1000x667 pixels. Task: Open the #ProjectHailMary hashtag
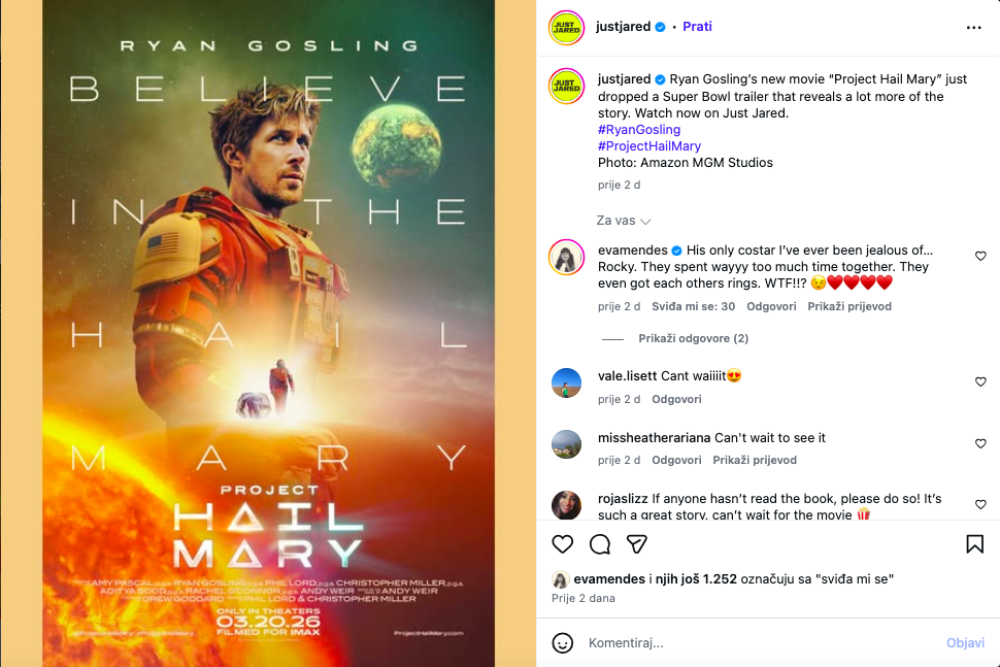click(649, 146)
